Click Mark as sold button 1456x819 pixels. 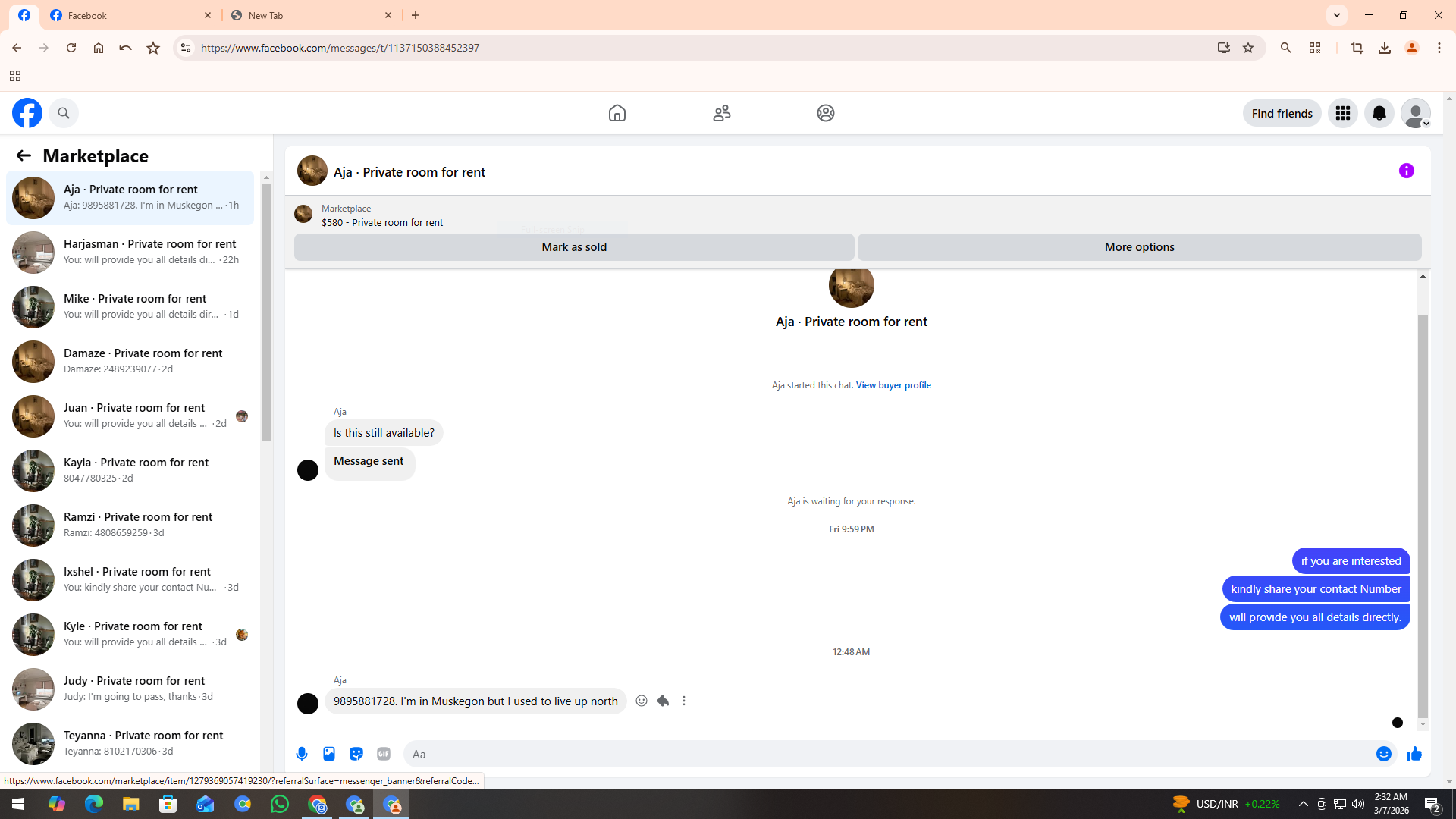coord(574,247)
